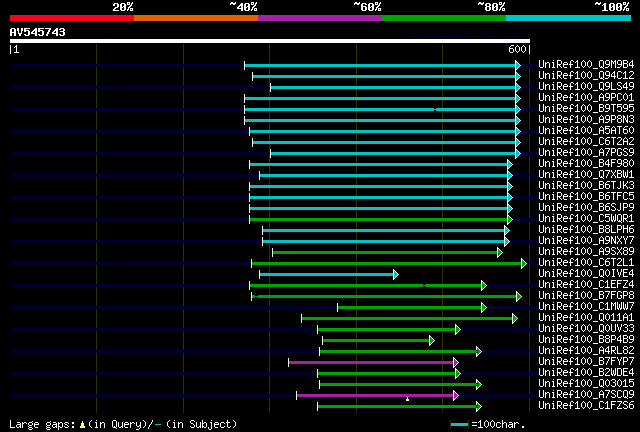Click the short cyan Q0IVE4 alignment bar

point(327,274)
